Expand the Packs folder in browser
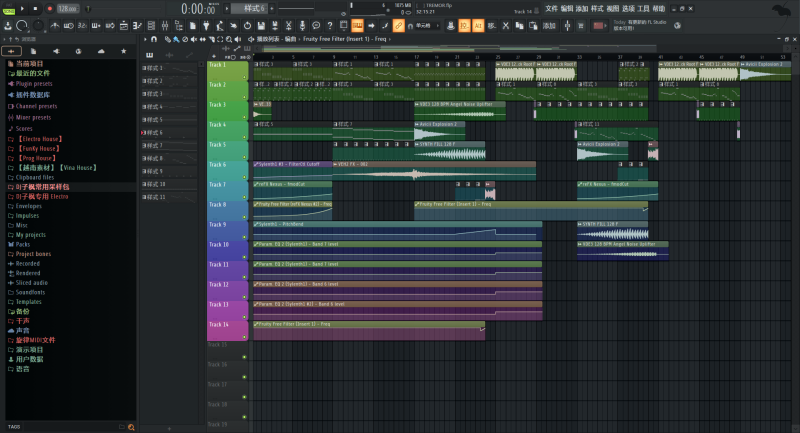Screen dimensions: 800x433 (22, 243)
